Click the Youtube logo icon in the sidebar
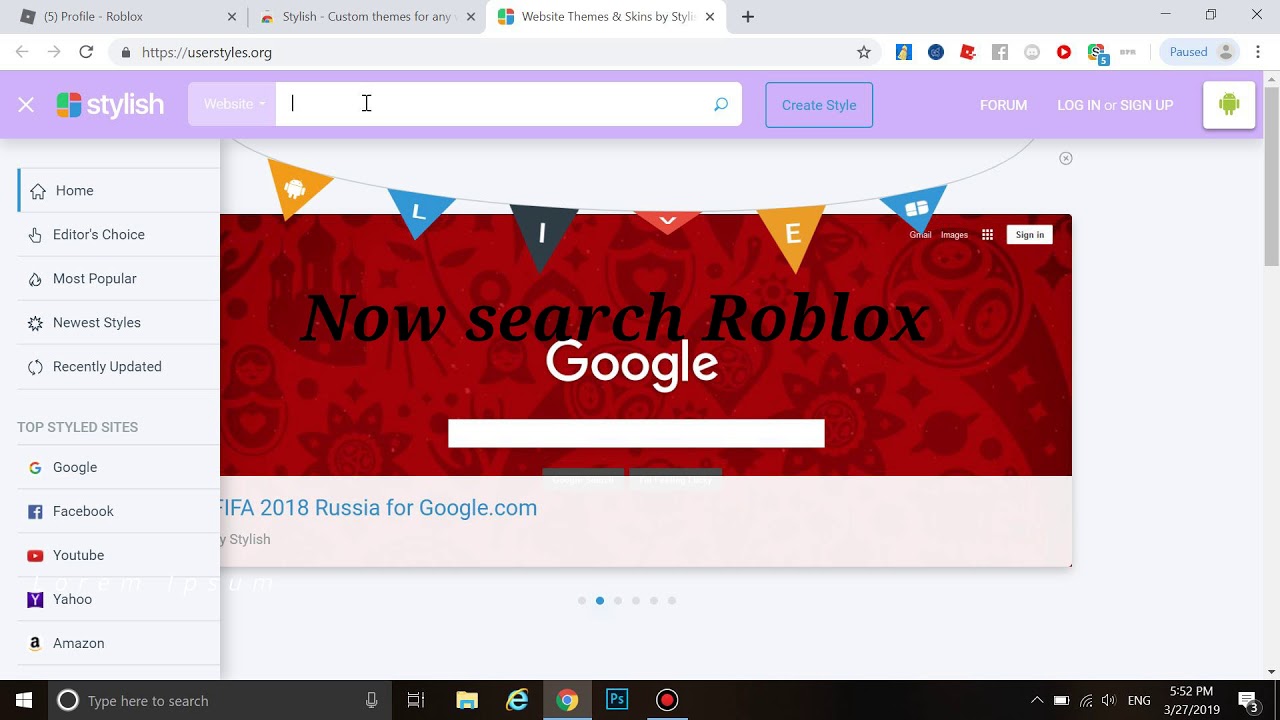The image size is (1280, 720). click(35, 556)
